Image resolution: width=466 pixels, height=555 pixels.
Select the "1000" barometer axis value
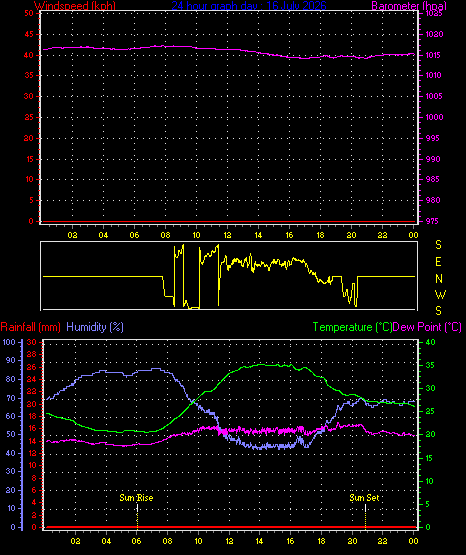(434, 117)
